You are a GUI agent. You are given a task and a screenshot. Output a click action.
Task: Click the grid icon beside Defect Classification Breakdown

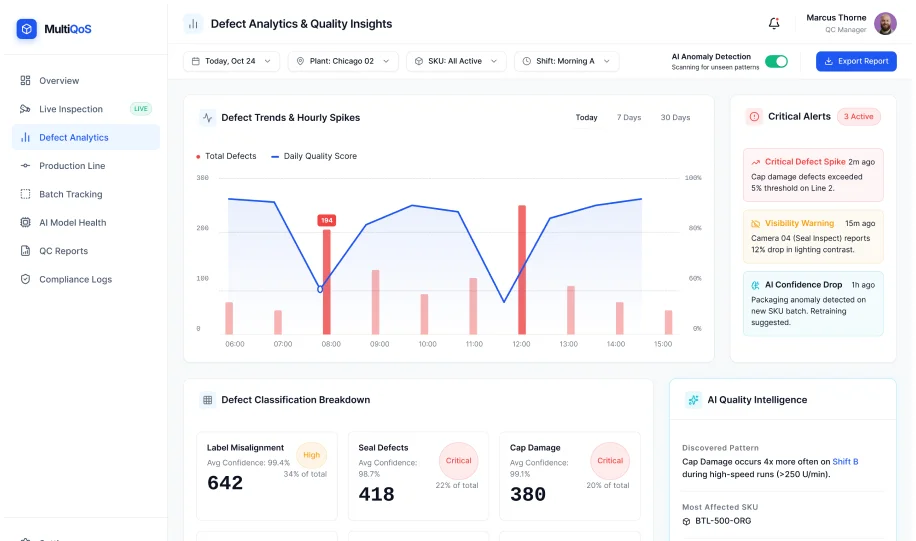pyautogui.click(x=207, y=400)
